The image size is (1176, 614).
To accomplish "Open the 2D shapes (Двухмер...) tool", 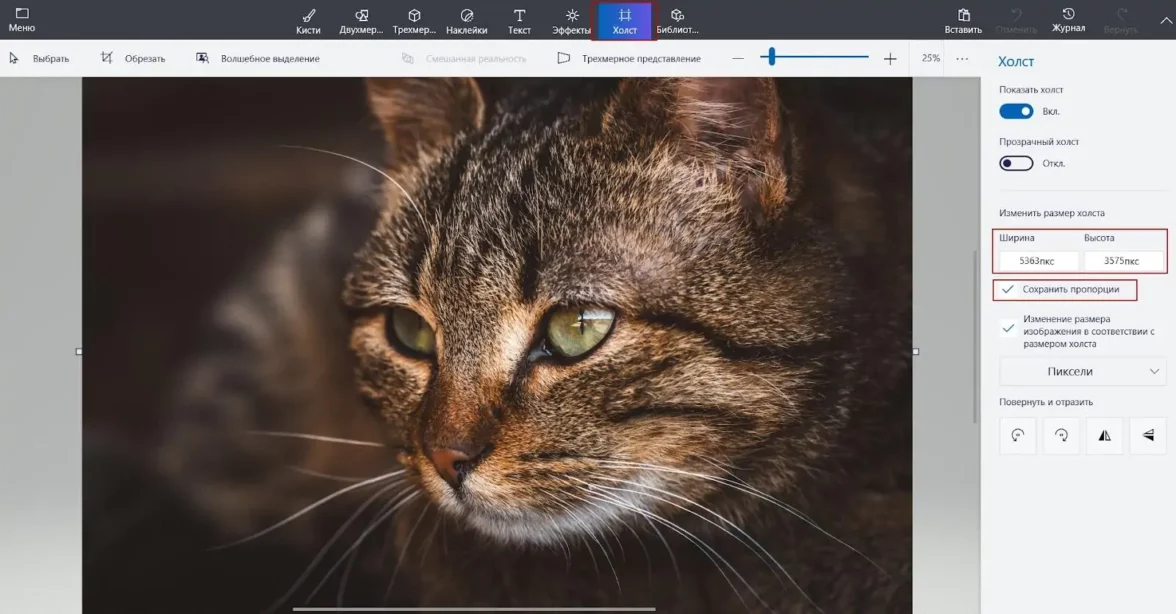I will click(361, 20).
